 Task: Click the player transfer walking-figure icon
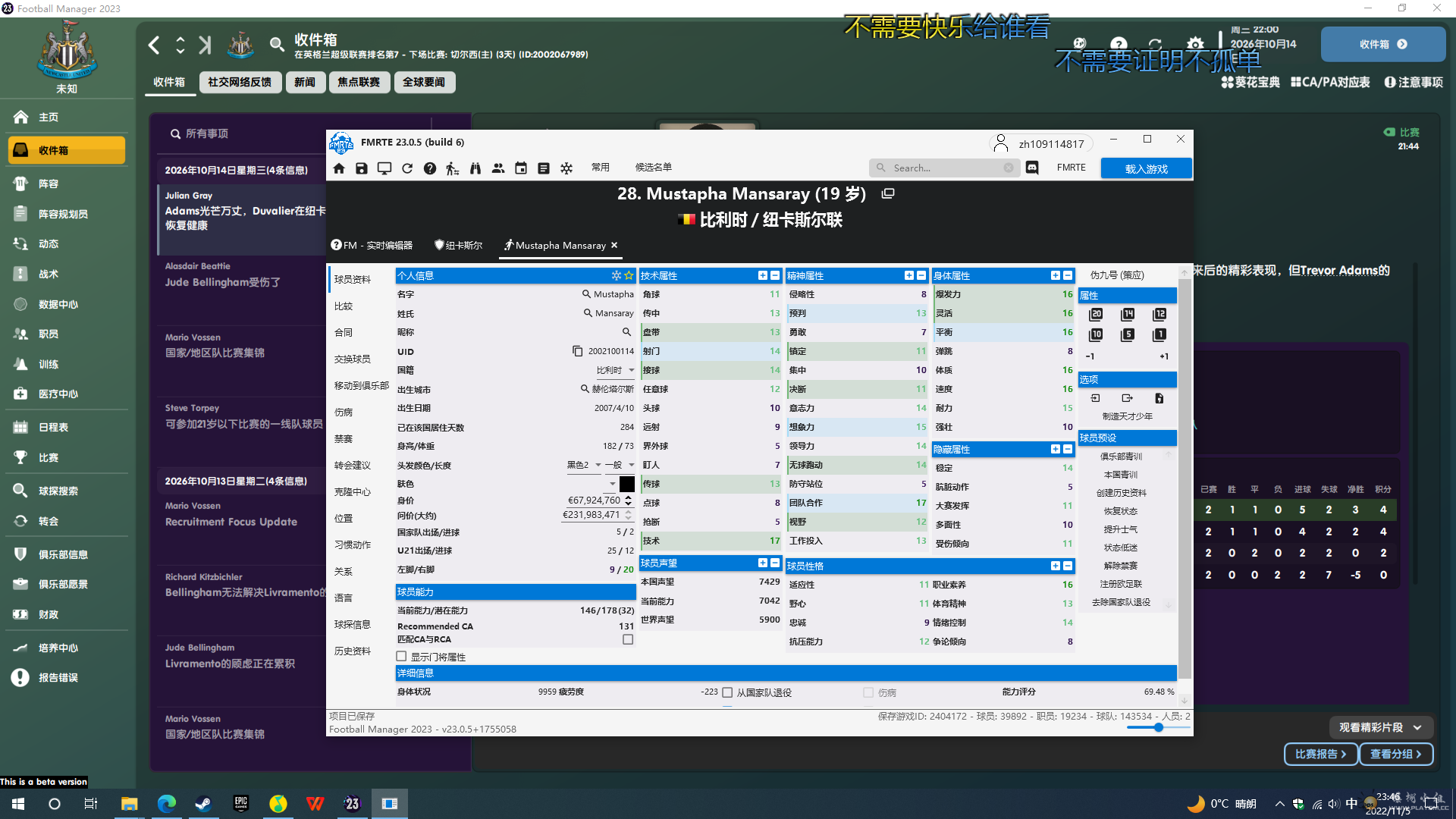(453, 168)
